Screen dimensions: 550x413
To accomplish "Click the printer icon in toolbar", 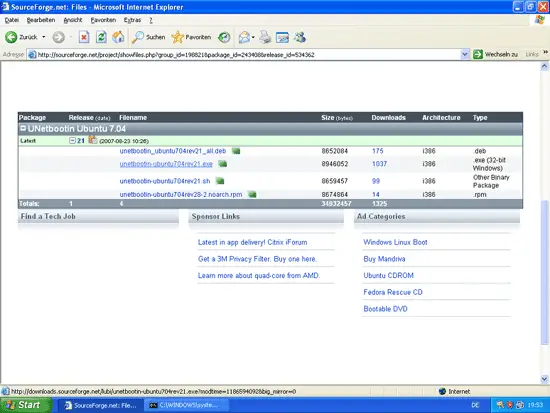I will pos(265,37).
